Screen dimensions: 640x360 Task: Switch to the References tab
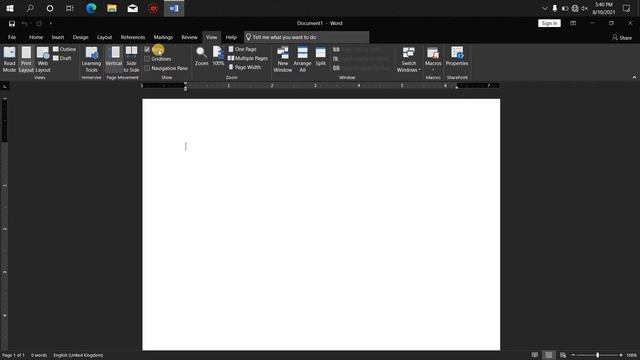pyautogui.click(x=133, y=37)
